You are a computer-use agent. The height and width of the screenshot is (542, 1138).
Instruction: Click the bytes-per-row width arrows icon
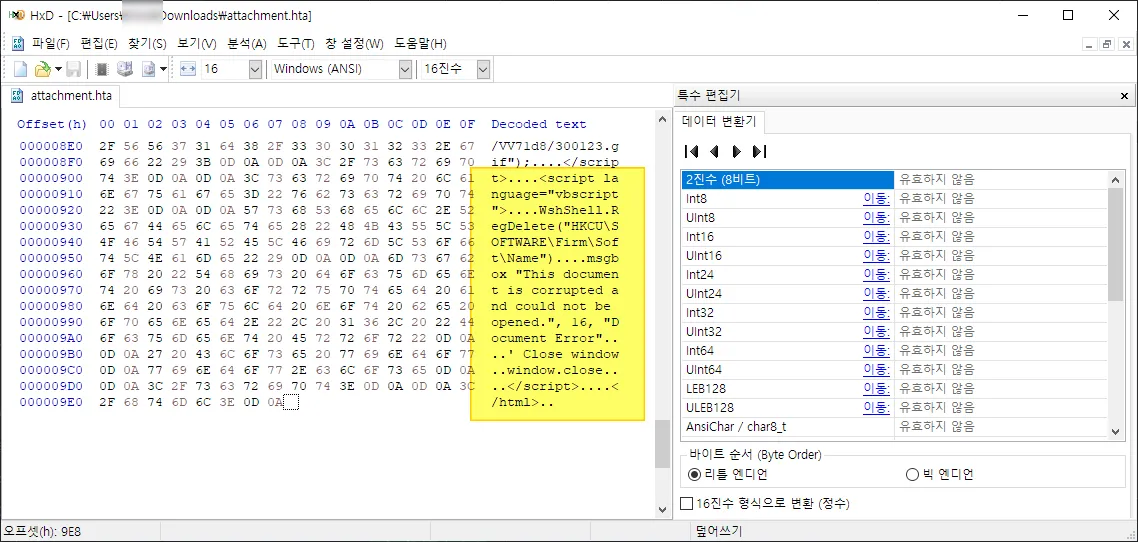coord(188,70)
